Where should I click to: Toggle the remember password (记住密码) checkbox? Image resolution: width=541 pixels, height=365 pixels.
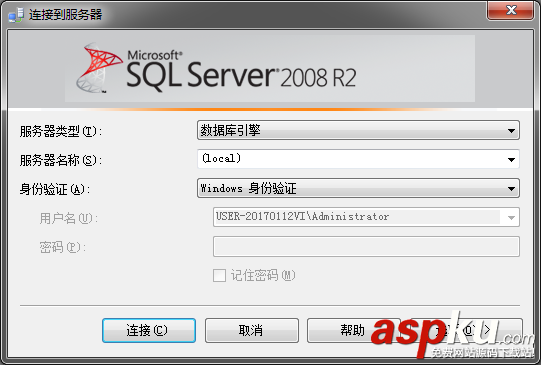click(x=219, y=275)
